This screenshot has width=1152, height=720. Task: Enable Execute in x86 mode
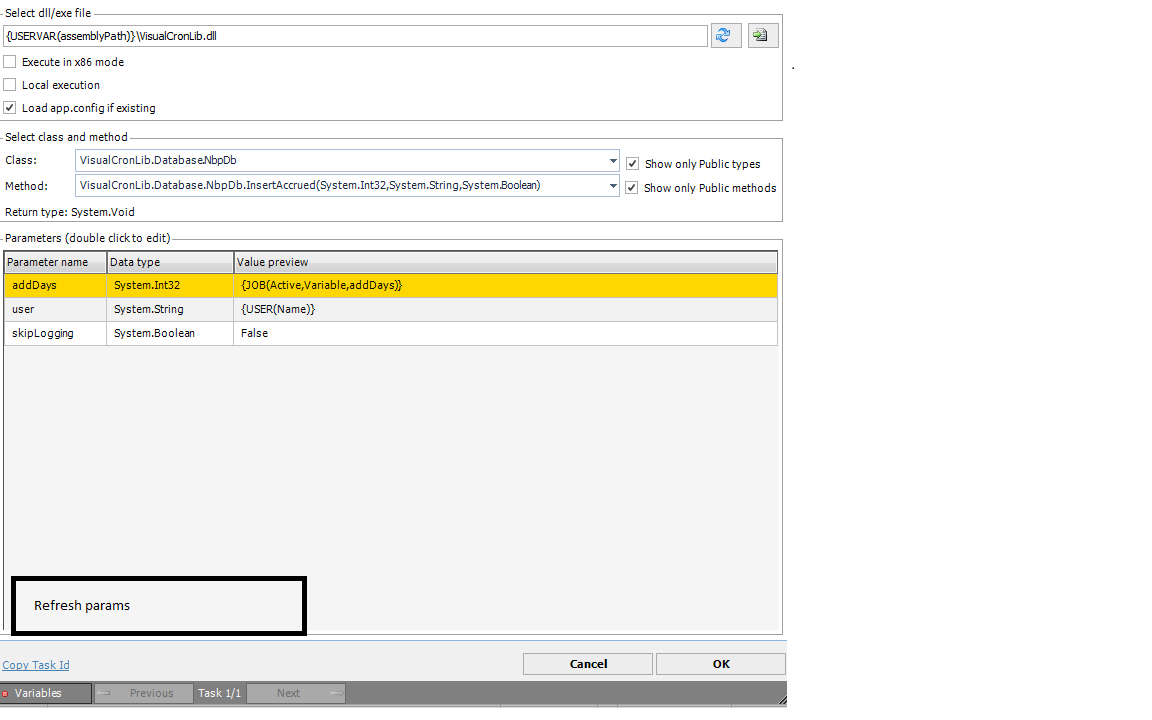point(10,62)
